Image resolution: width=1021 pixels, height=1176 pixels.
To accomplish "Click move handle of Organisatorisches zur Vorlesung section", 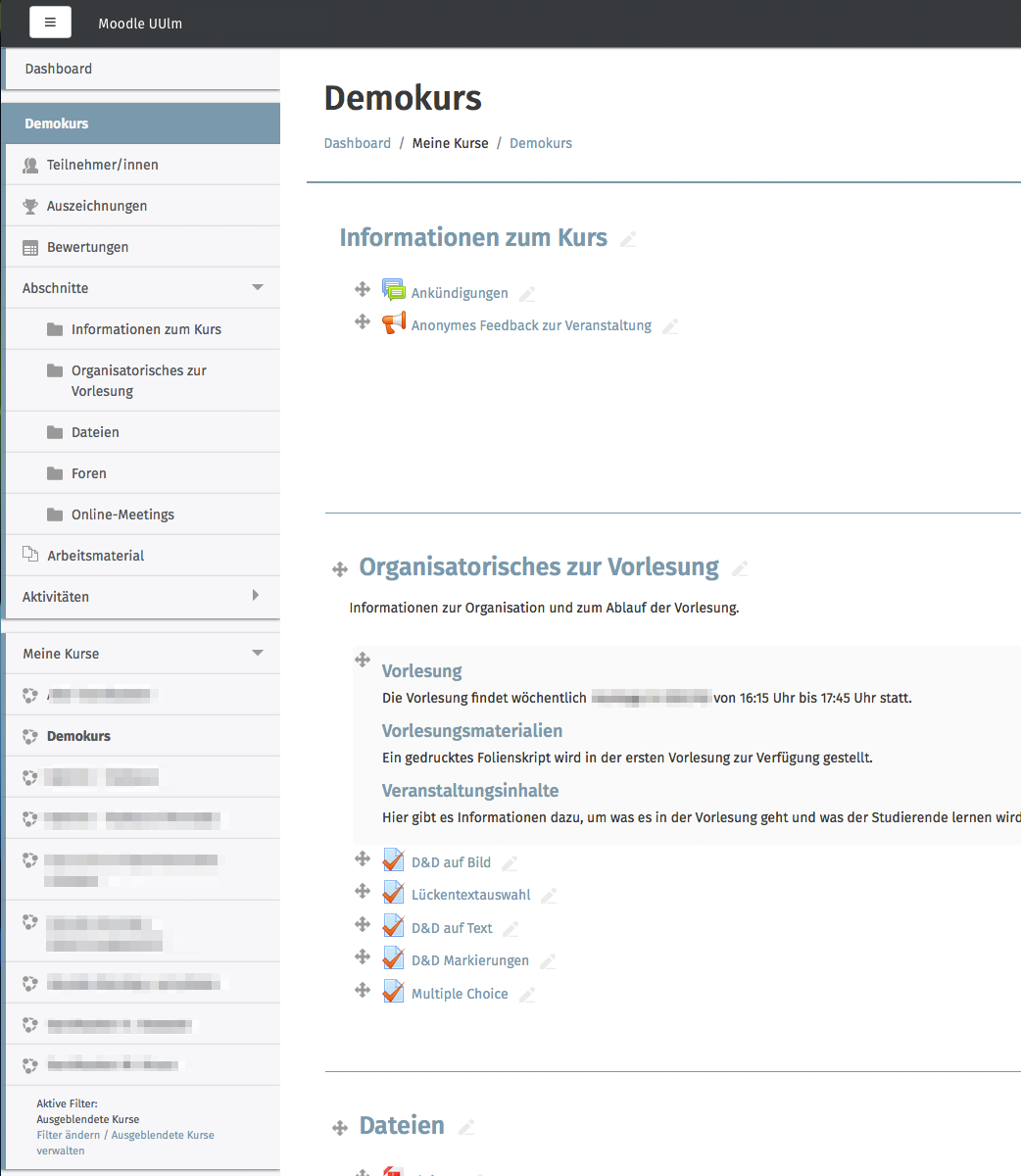I will (x=340, y=569).
